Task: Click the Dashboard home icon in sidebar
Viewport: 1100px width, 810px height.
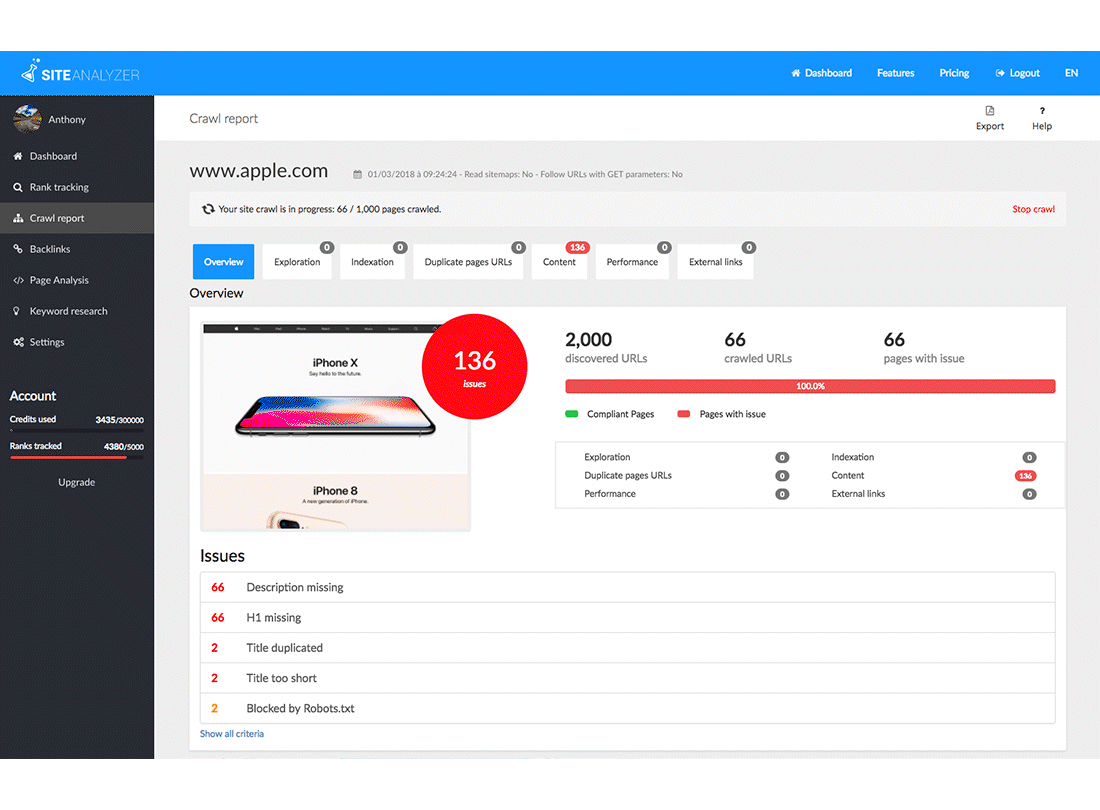Action: 18,156
